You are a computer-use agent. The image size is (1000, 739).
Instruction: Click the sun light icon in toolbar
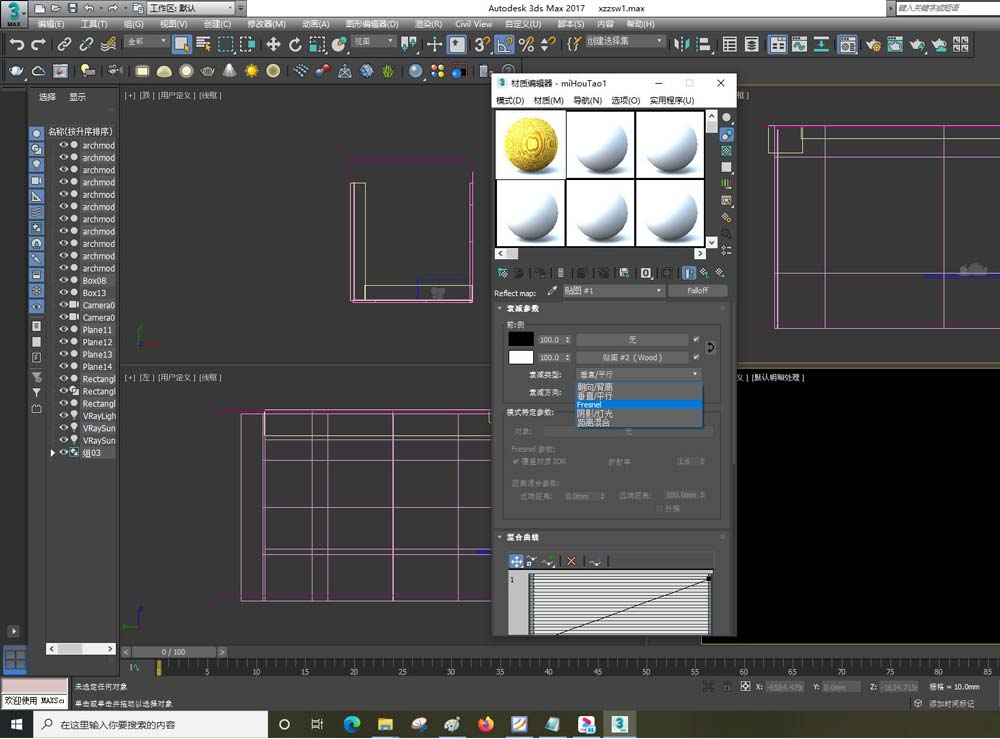[x=251, y=71]
